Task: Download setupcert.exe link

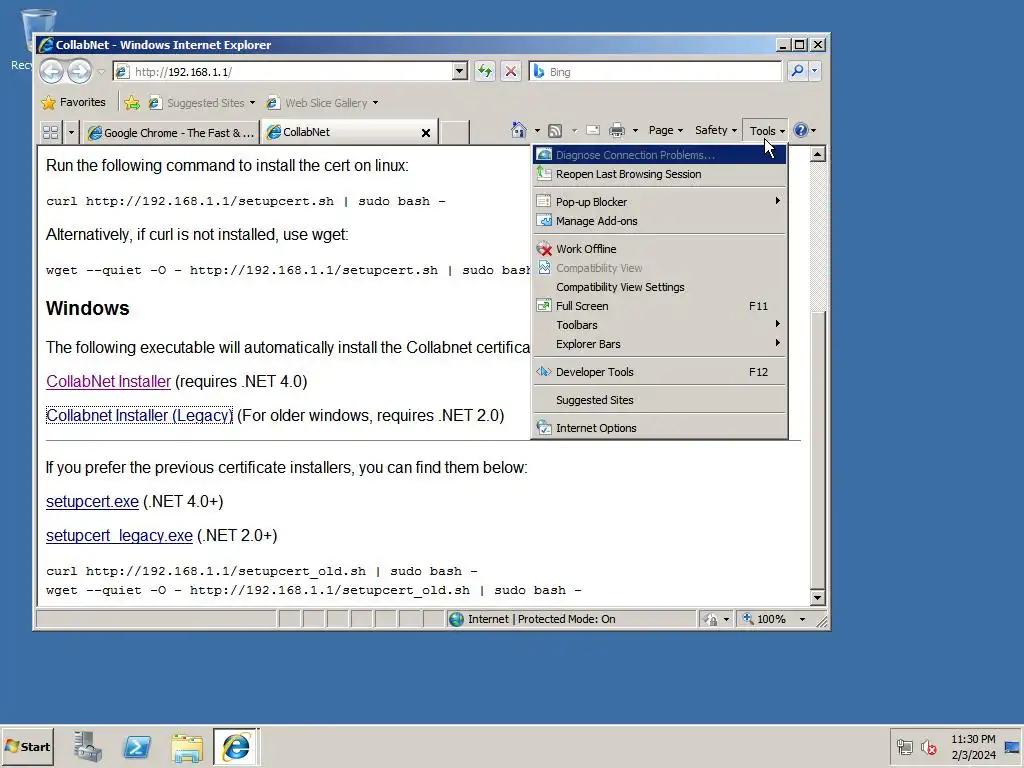Action: pyautogui.click(x=92, y=502)
